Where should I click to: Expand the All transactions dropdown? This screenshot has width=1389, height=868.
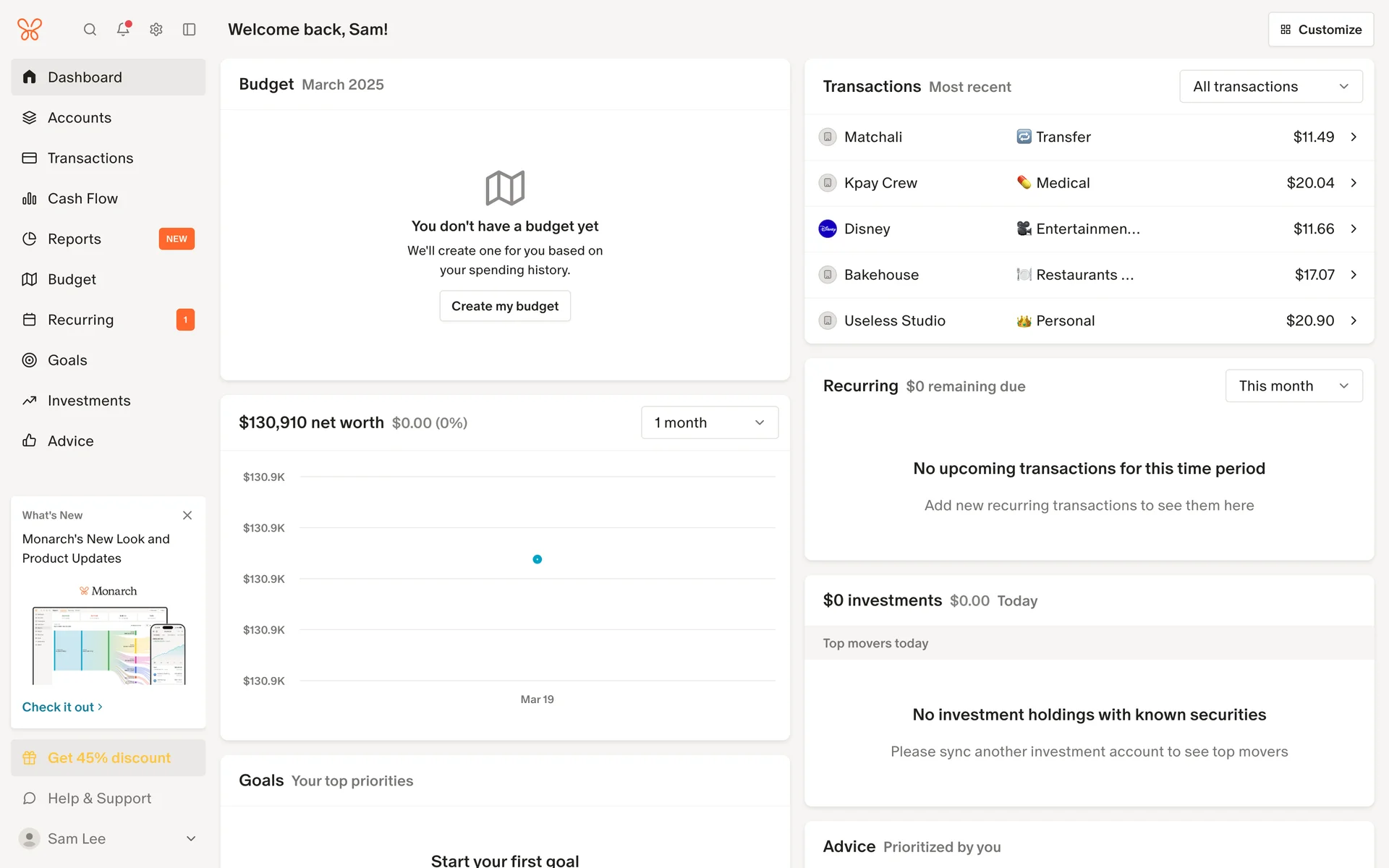click(x=1270, y=87)
